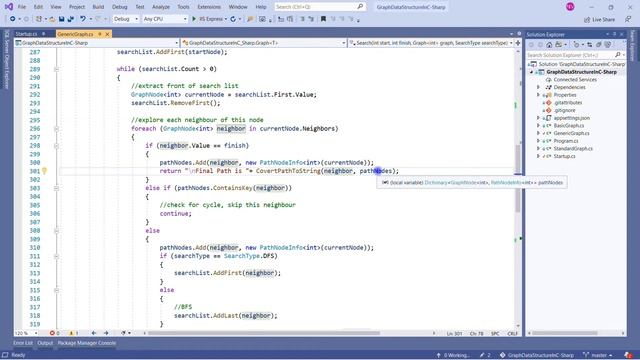Image resolution: width=640 pixels, height=360 pixels.
Task: Click the warning count icon below the editor
Action: [x=71, y=333]
